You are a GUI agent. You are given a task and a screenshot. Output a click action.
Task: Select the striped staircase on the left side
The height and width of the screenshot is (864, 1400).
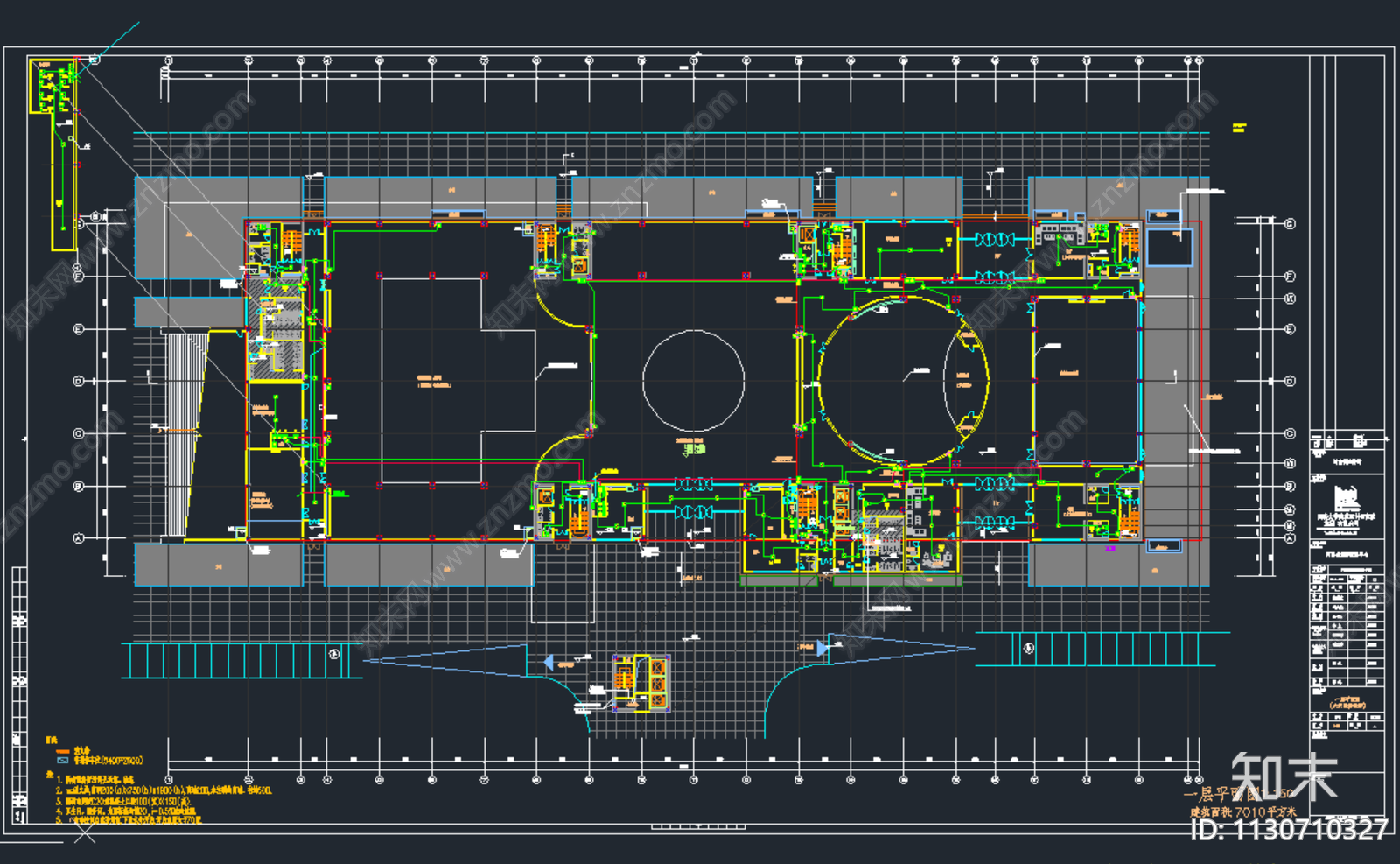click(x=183, y=434)
